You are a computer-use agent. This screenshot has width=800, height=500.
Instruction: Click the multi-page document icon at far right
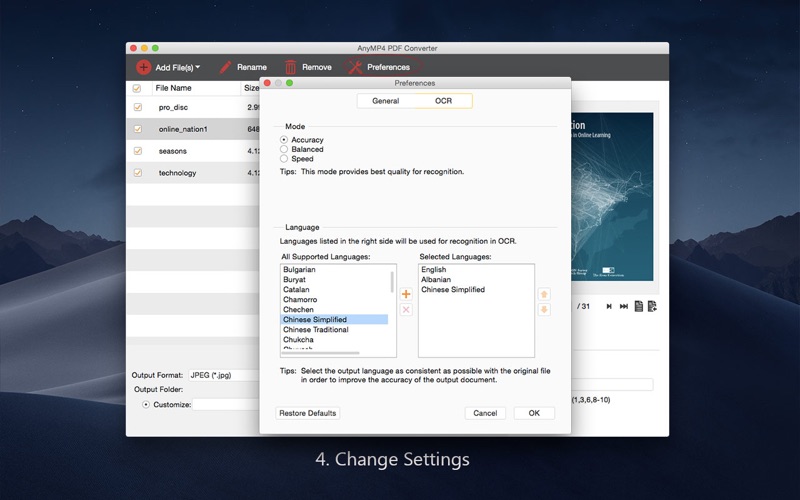(652, 306)
